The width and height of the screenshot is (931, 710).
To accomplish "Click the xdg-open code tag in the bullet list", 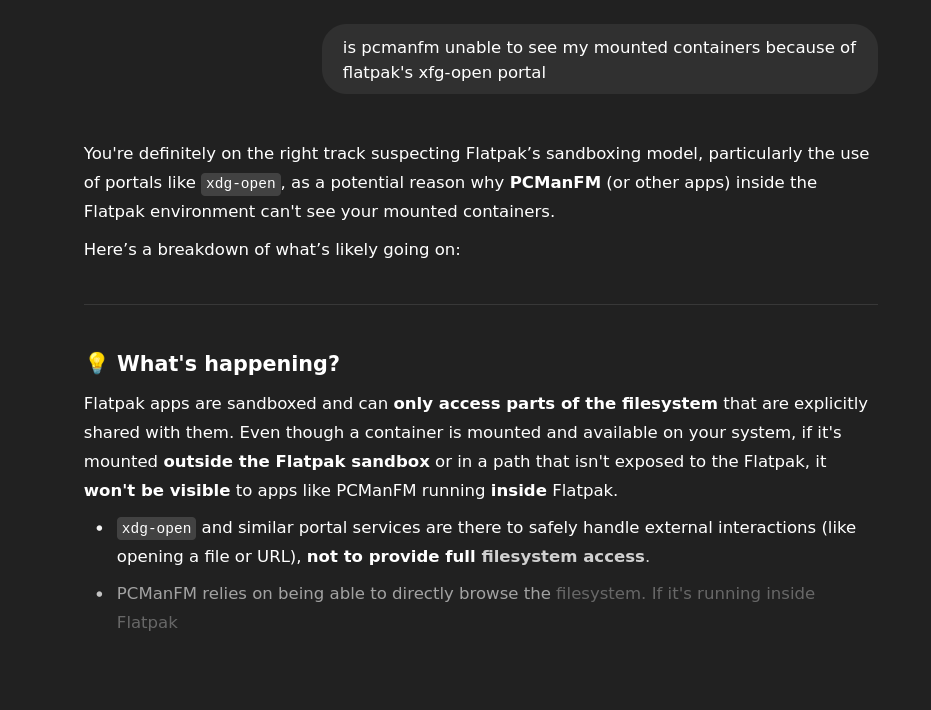I will 156,528.
